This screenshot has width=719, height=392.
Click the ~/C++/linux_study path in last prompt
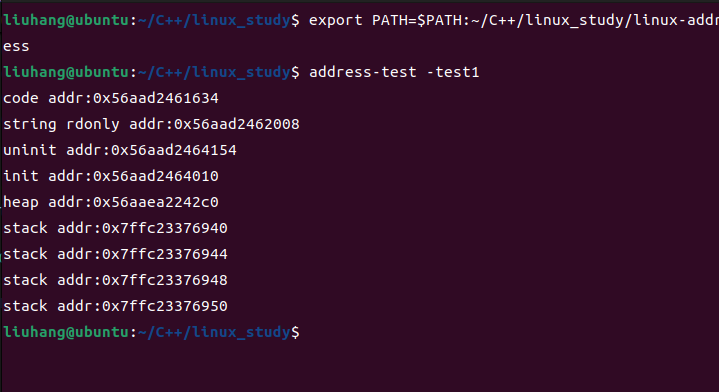(214, 332)
